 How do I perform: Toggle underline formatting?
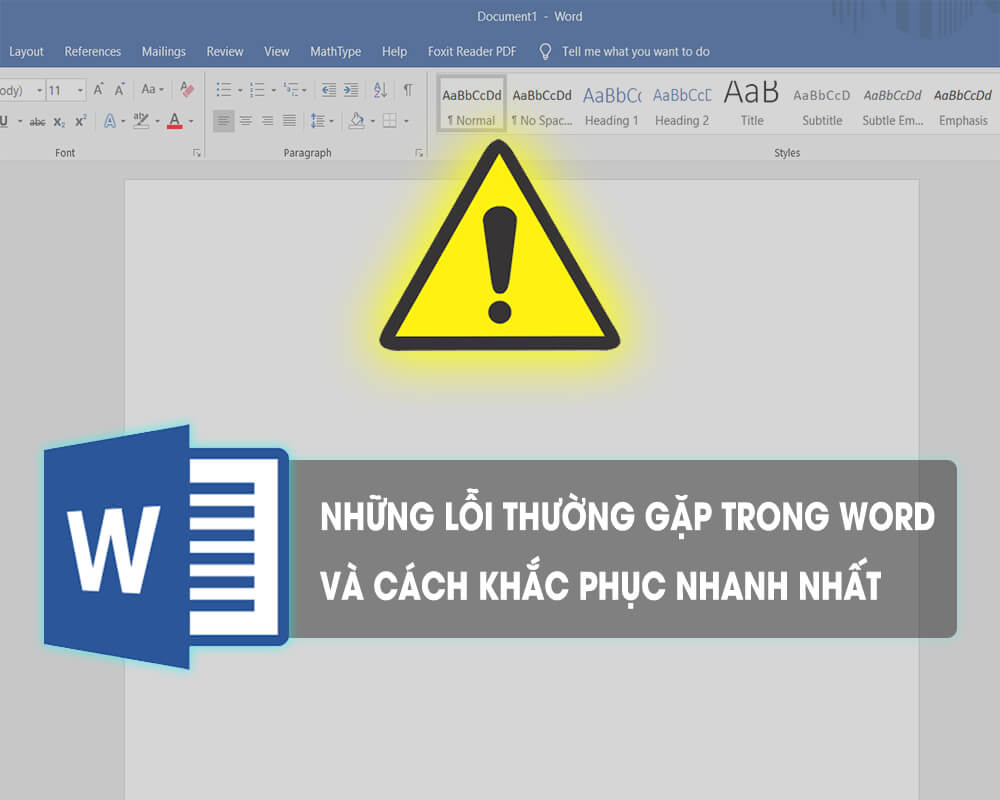coord(4,121)
